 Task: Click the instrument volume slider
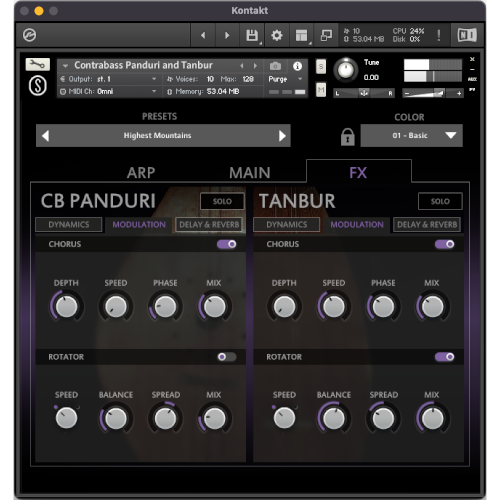(x=433, y=93)
